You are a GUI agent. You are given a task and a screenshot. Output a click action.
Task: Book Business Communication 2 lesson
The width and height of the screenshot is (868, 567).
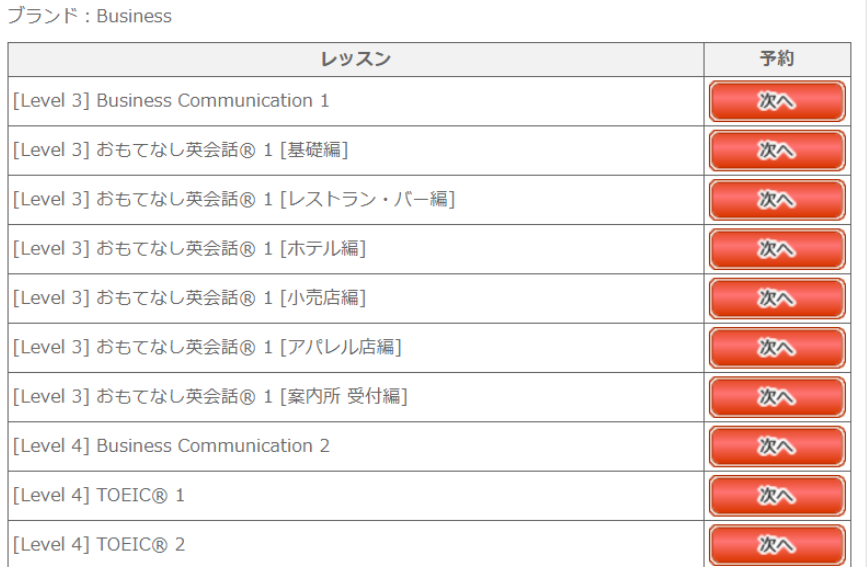777,446
